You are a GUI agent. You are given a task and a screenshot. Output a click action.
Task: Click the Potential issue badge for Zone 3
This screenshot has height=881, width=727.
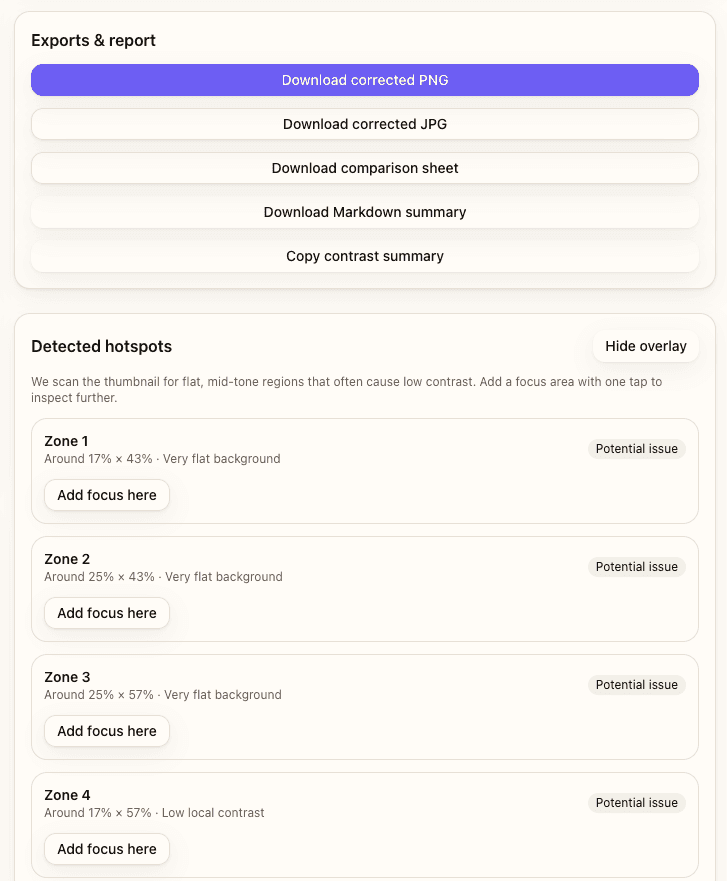pyautogui.click(x=636, y=684)
